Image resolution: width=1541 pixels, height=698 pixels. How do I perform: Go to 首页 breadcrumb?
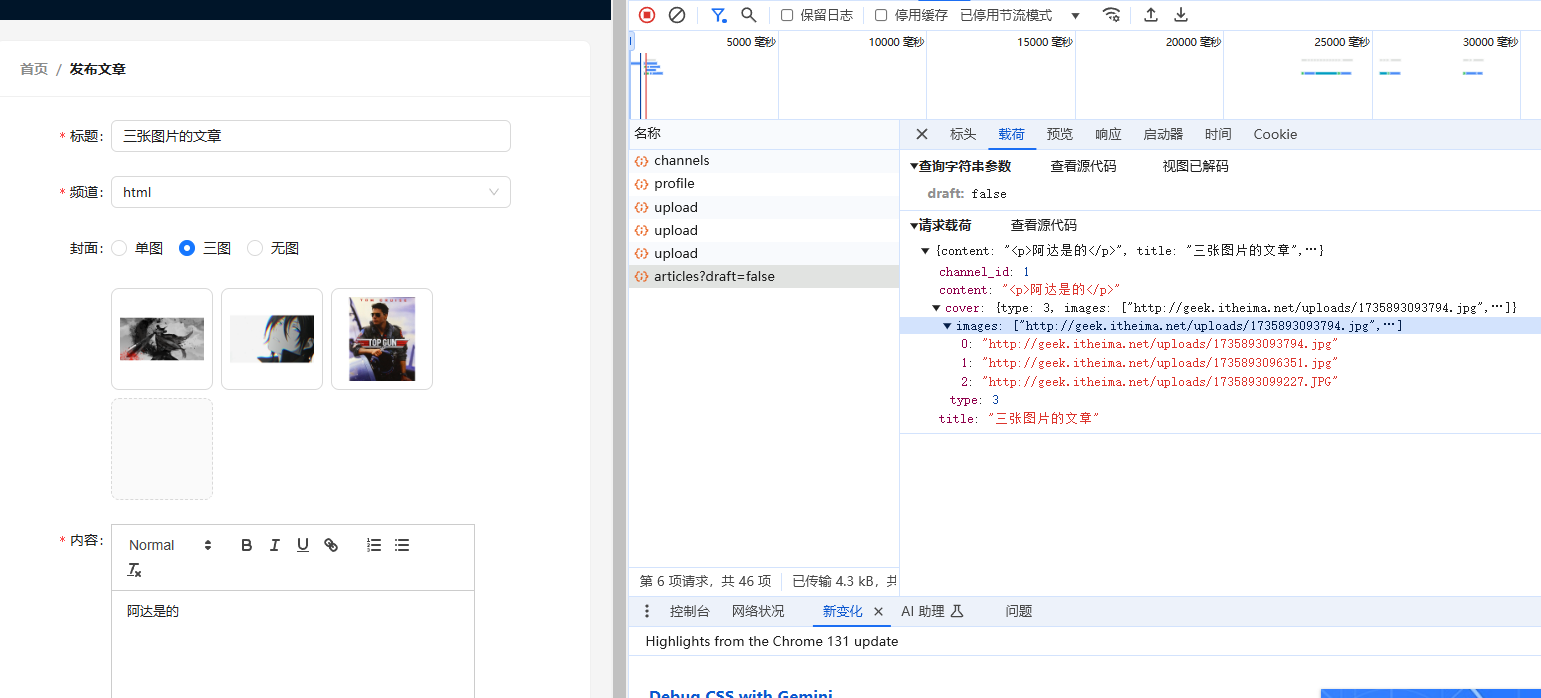coord(34,69)
